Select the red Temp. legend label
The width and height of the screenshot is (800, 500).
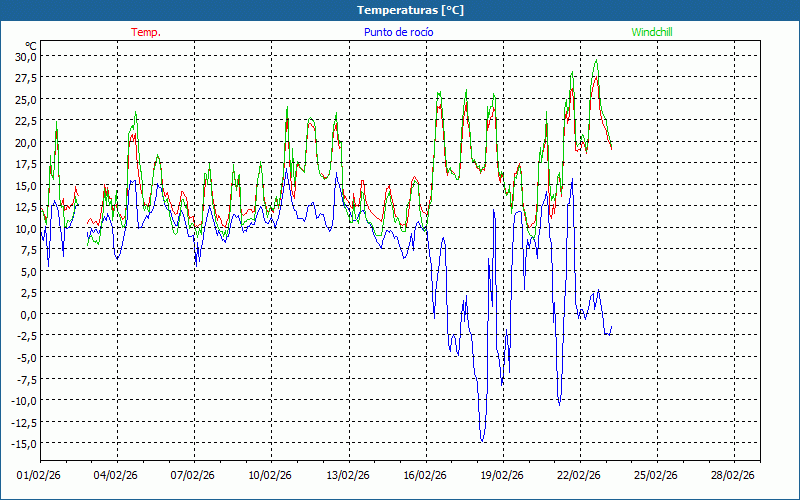click(146, 32)
